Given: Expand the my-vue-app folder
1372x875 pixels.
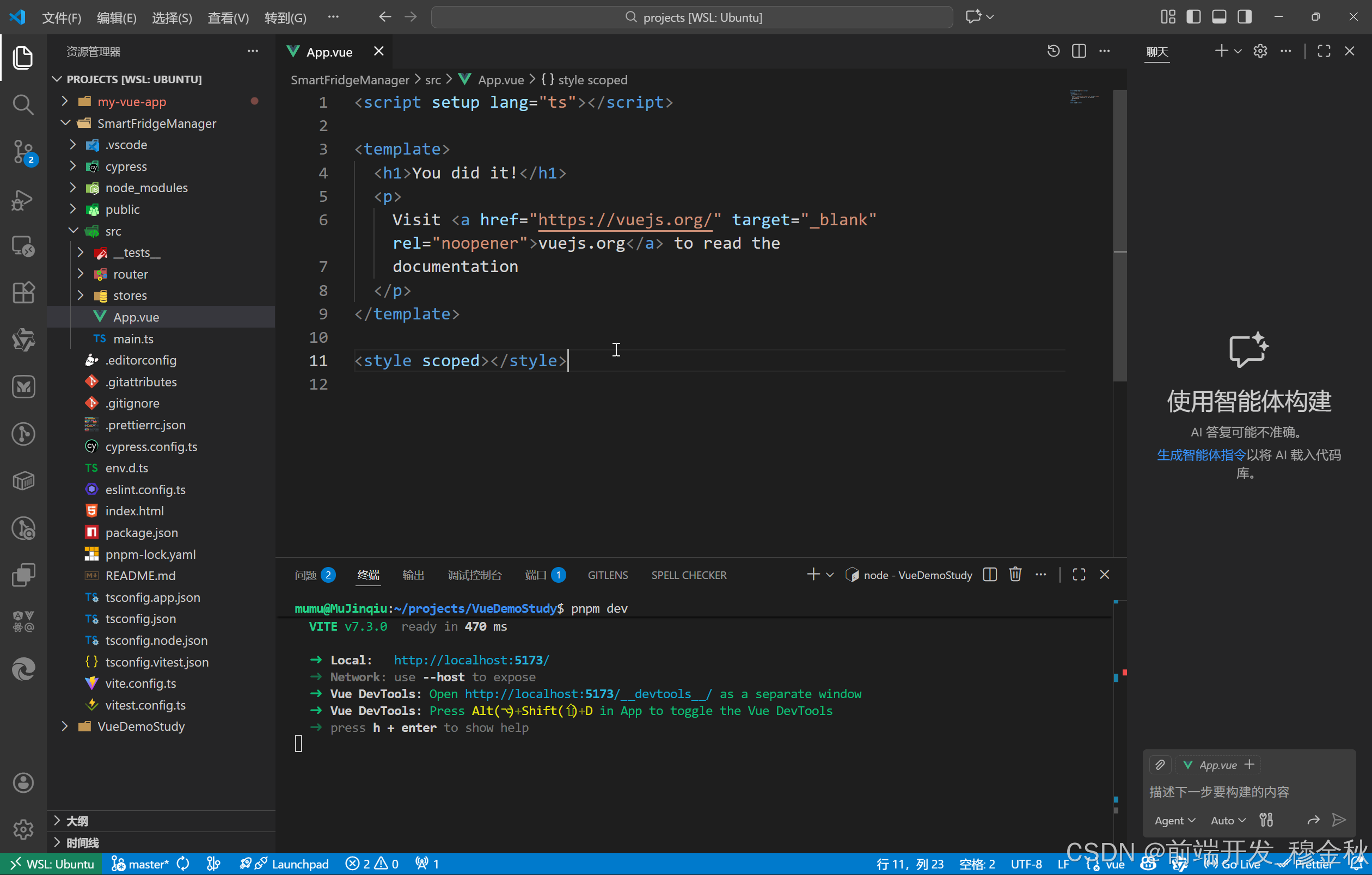Looking at the screenshot, I should click(x=131, y=102).
